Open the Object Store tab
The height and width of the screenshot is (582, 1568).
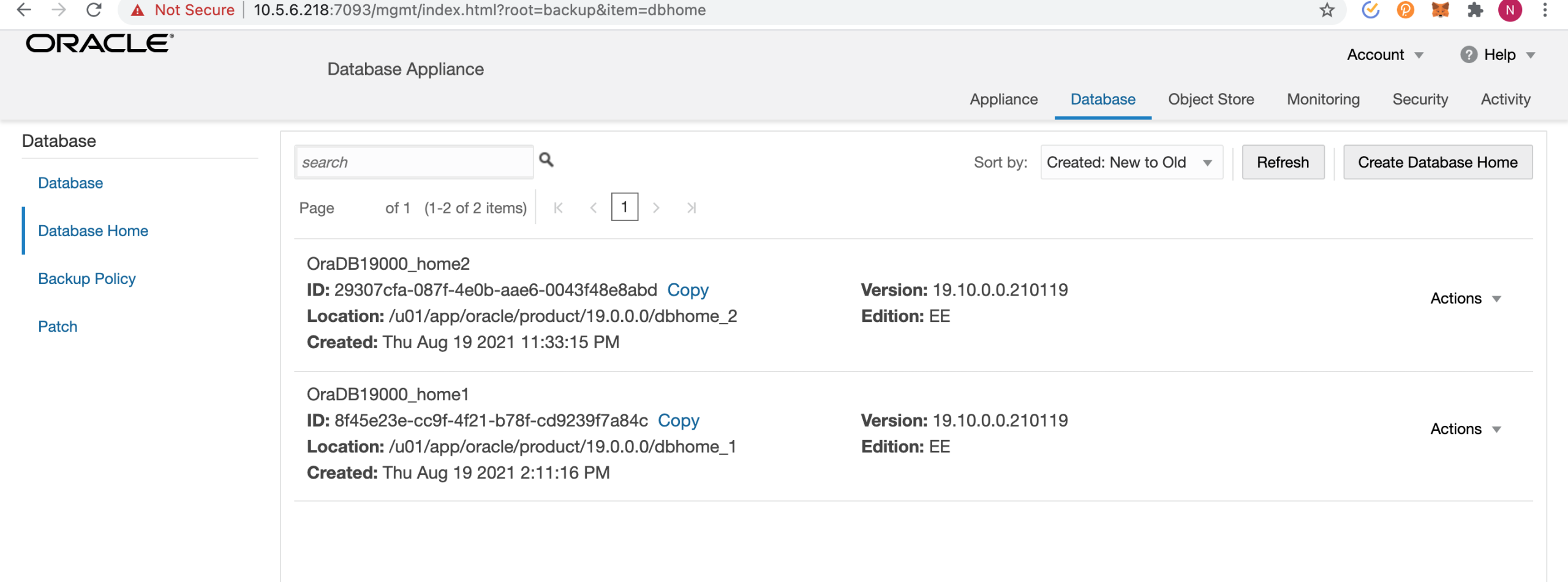[x=1211, y=99]
